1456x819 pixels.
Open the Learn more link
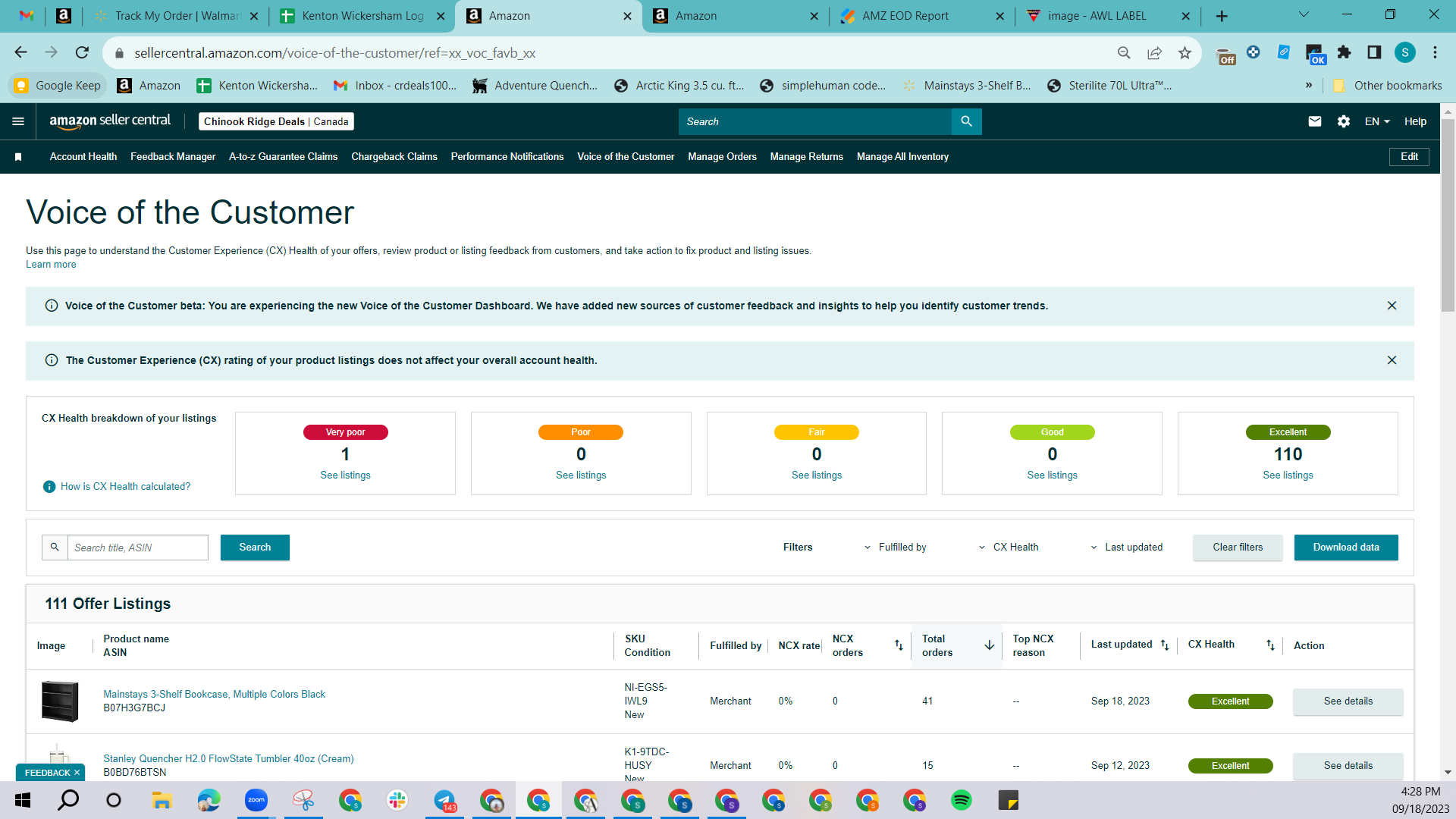[x=51, y=265]
